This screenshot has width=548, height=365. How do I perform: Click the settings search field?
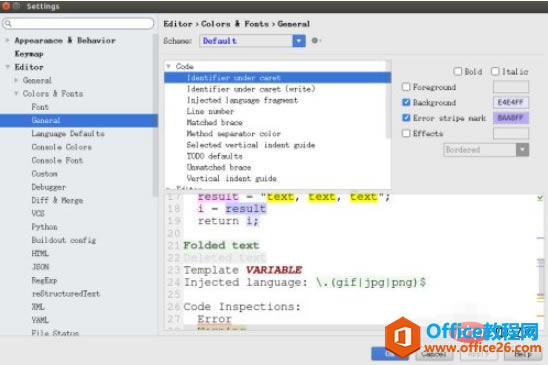click(x=78, y=23)
